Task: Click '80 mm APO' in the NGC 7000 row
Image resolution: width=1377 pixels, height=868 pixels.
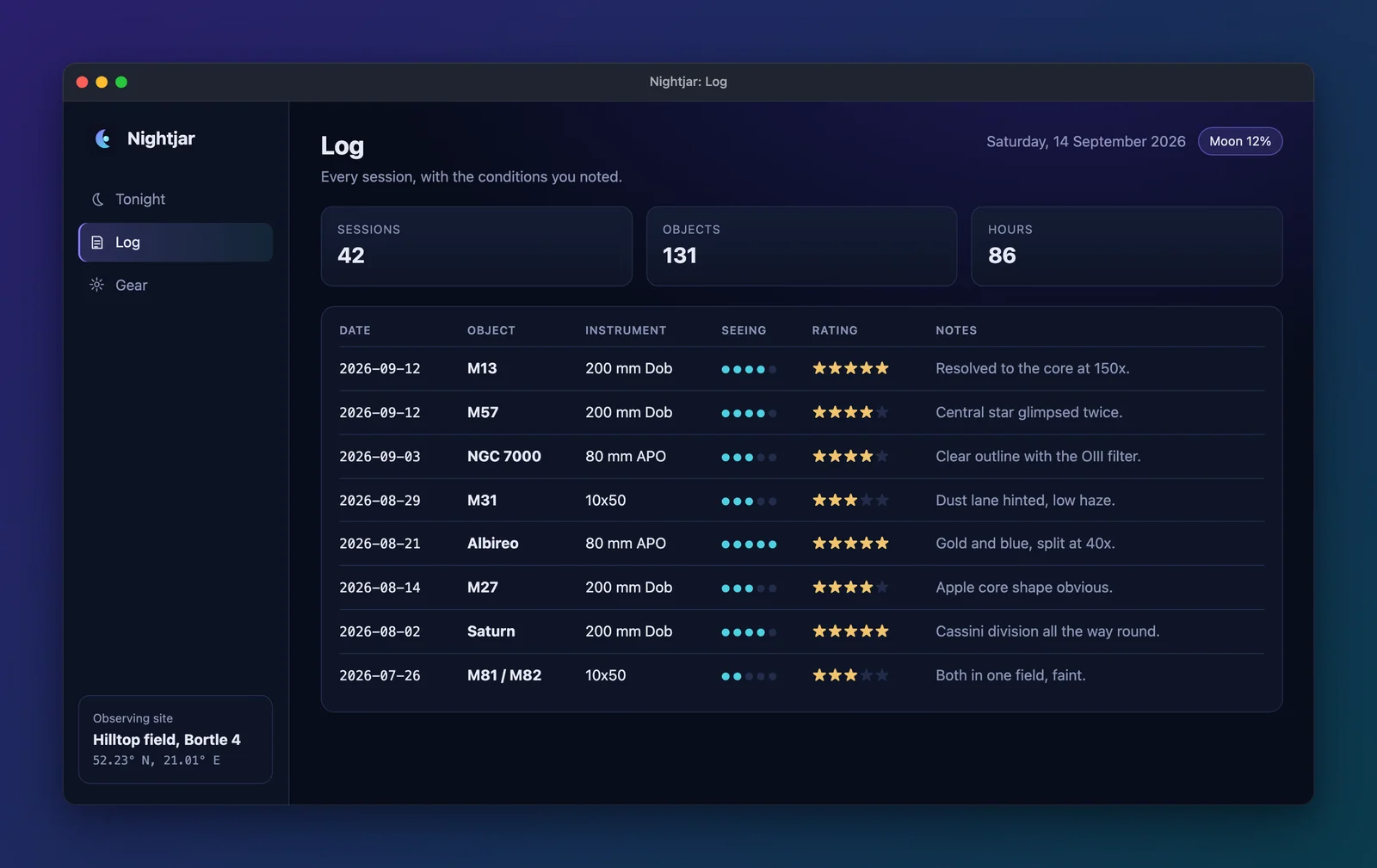Action: 626,456
